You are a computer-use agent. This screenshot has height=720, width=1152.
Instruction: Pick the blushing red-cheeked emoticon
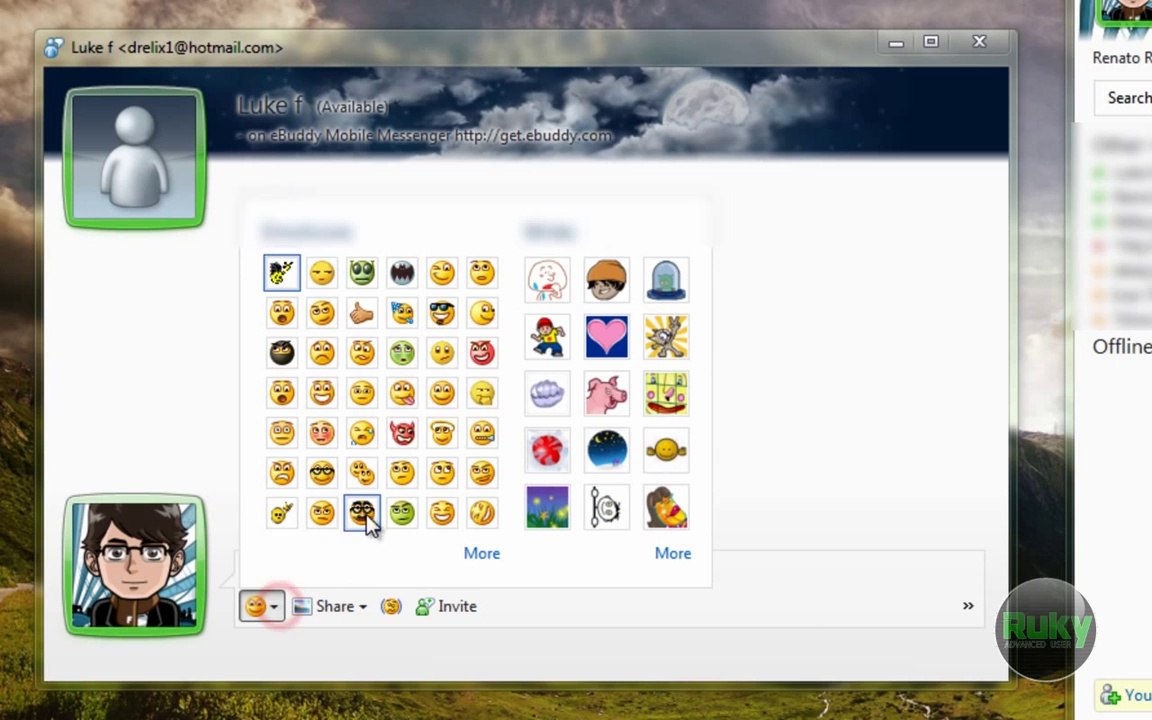322,433
